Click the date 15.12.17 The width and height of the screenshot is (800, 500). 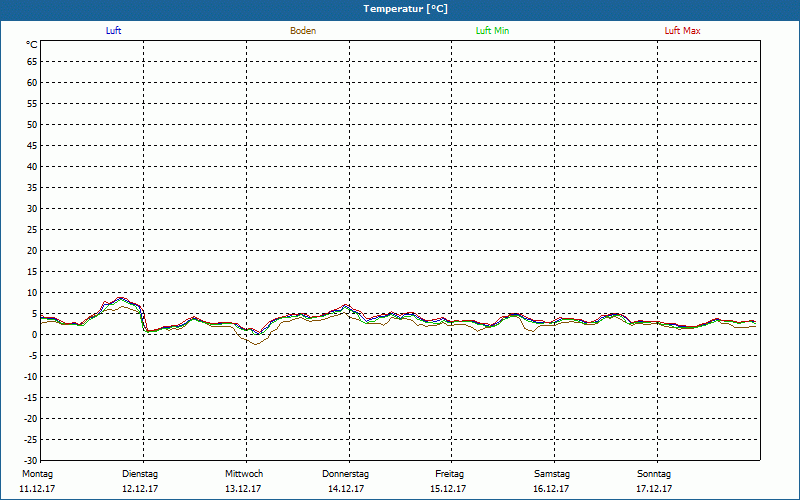click(448, 489)
